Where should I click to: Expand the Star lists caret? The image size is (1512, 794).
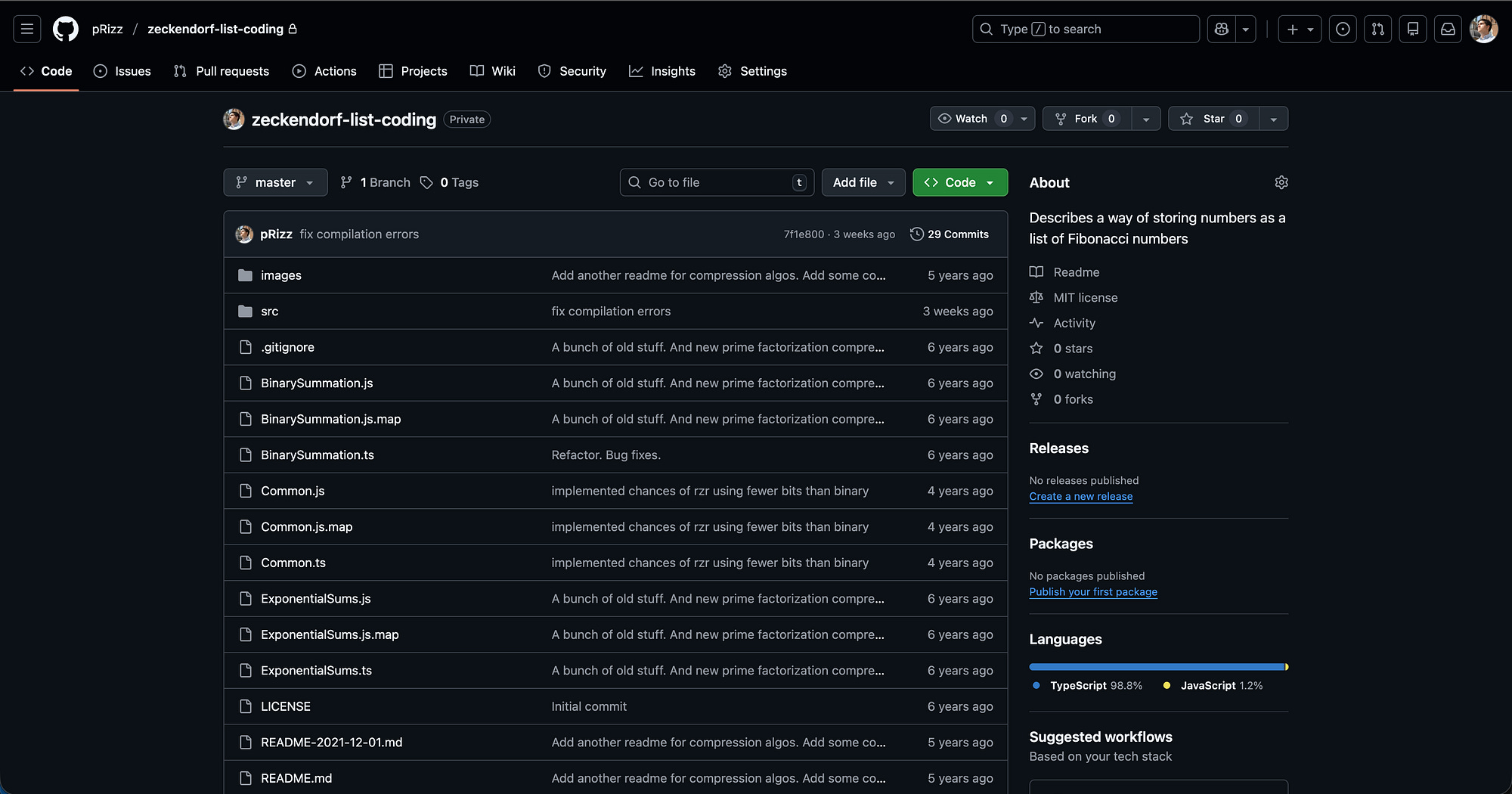point(1274,119)
